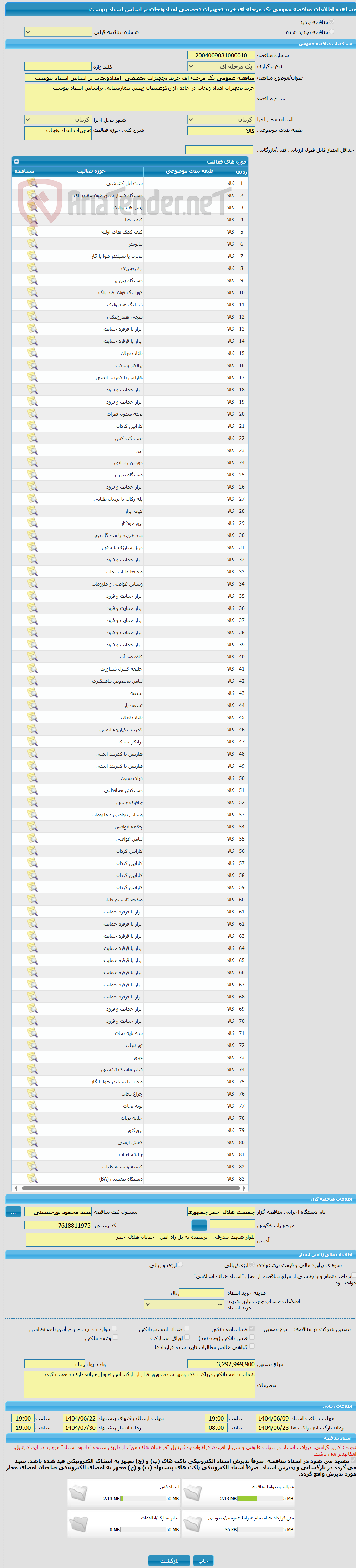This screenshot has height=1568, width=356.
Task: Click the کد پستی field
Action: [58, 1225]
